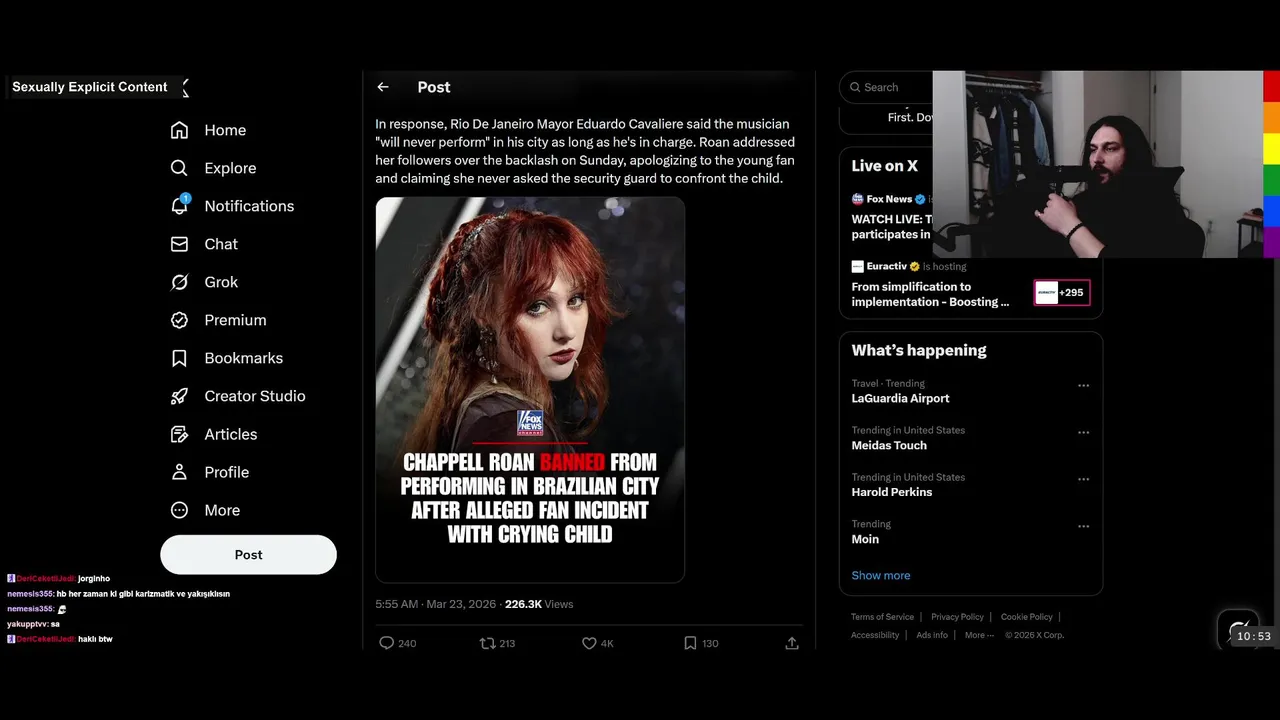Open options for Harold Perkins trend
This screenshot has width=1280, height=720.
(x=1083, y=479)
